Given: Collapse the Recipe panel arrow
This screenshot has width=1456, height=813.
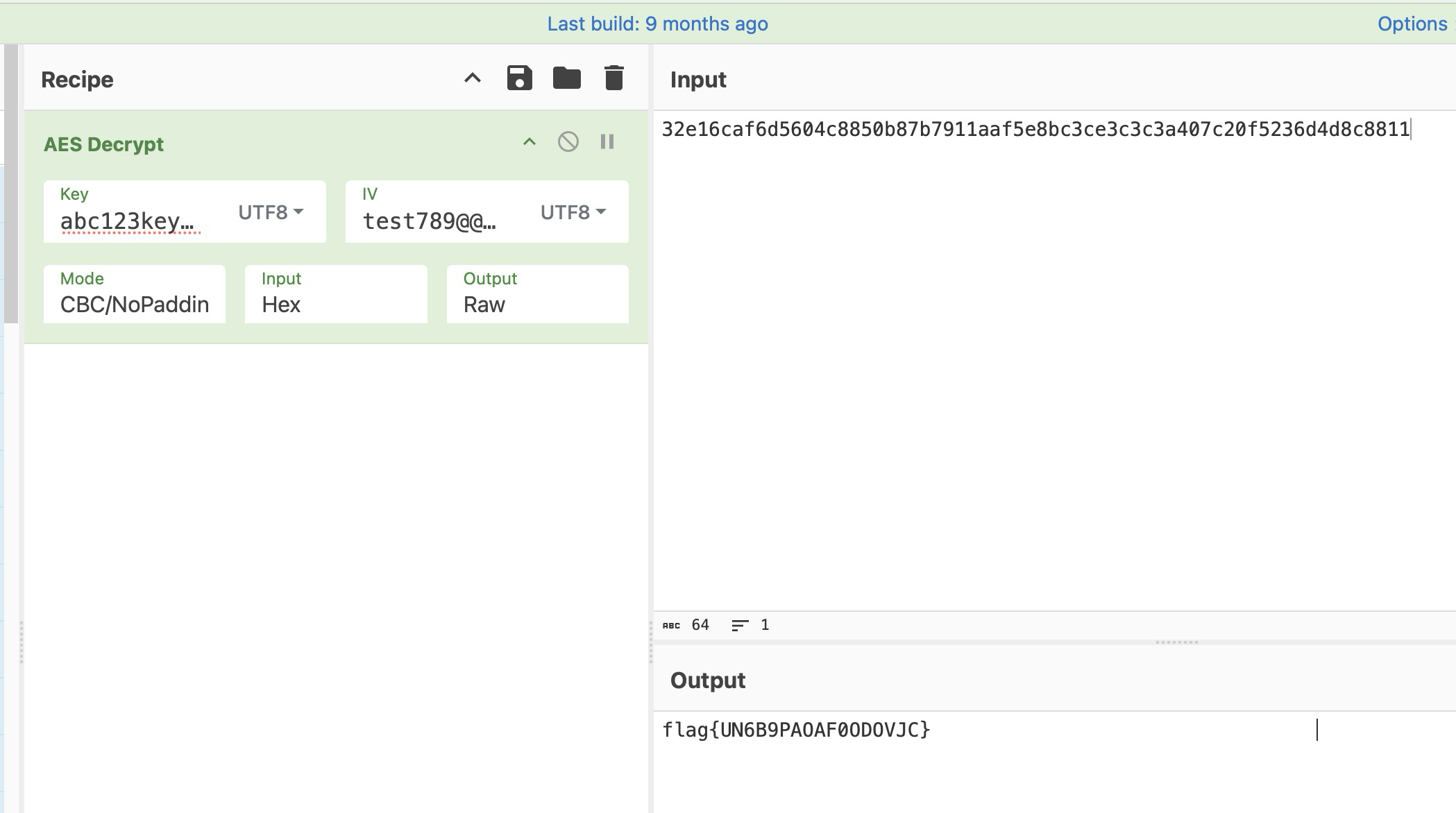Looking at the screenshot, I should 472,78.
